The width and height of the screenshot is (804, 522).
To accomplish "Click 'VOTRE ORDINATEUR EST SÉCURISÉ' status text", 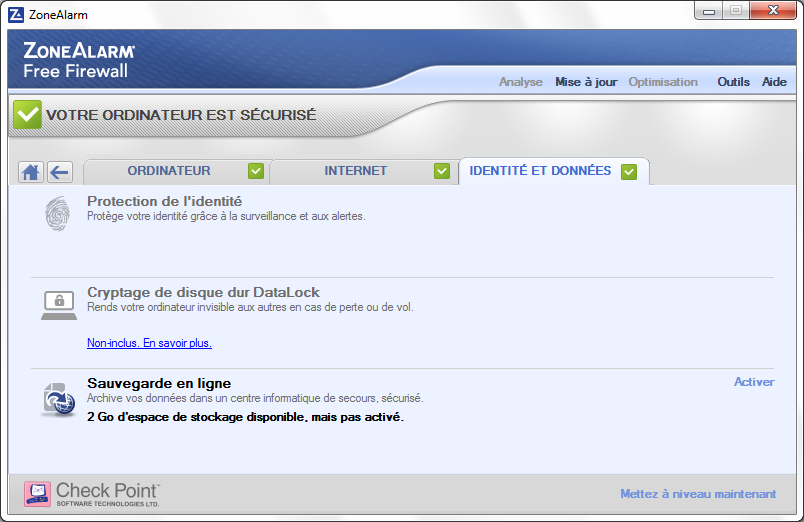I will coord(181,115).
